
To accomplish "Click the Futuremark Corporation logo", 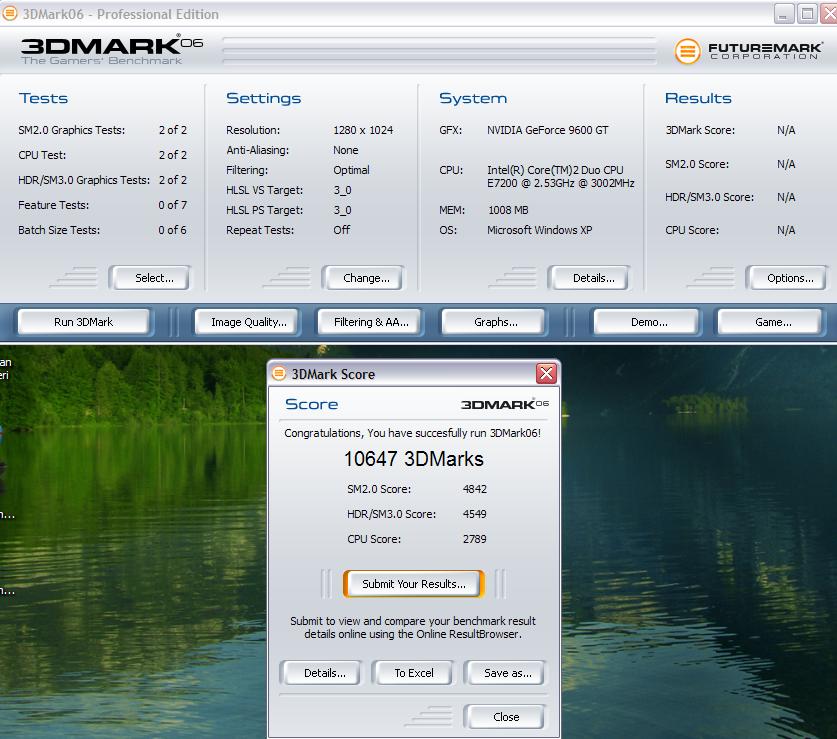I will [x=748, y=51].
